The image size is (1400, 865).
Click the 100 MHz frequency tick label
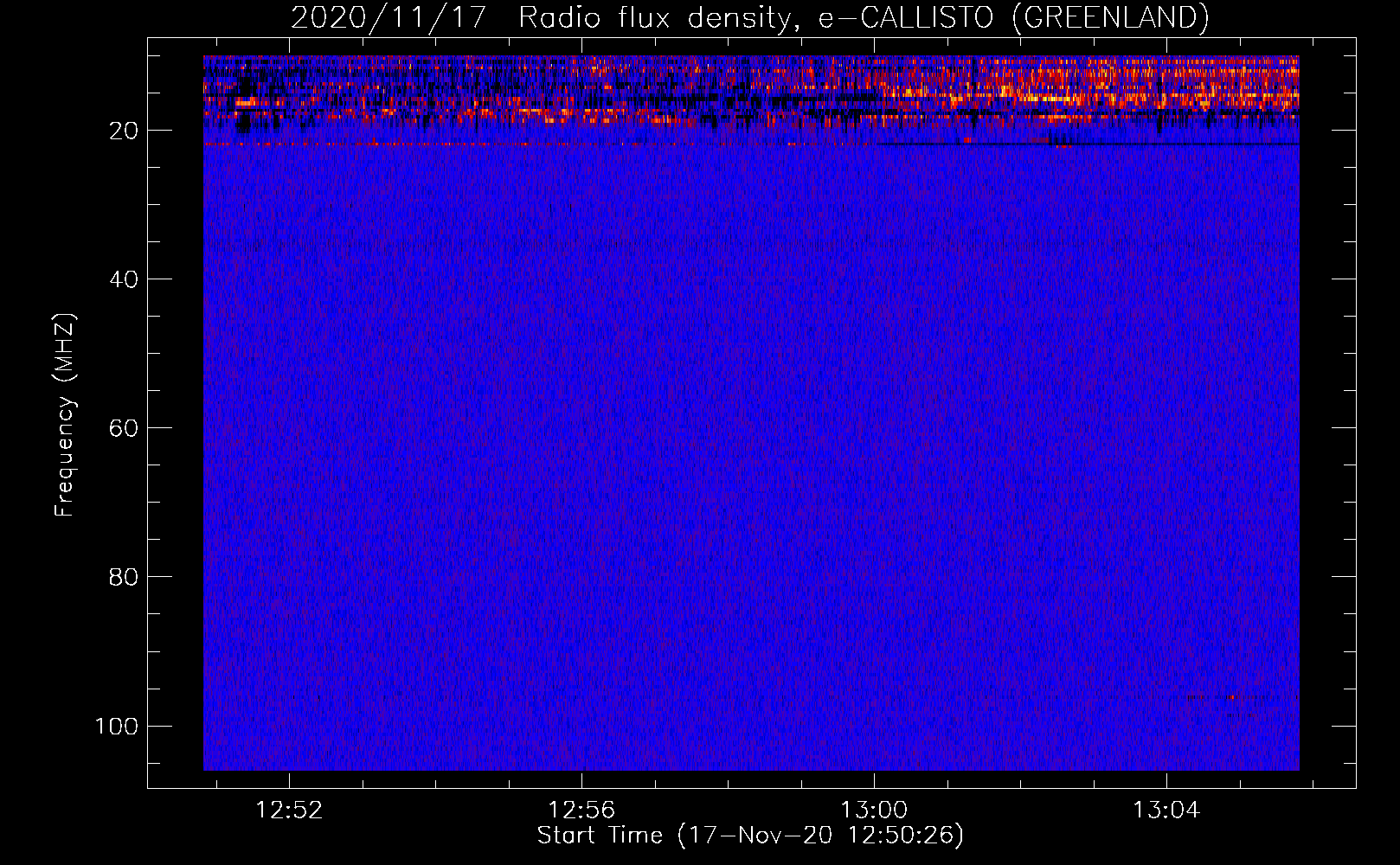pyautogui.click(x=117, y=726)
